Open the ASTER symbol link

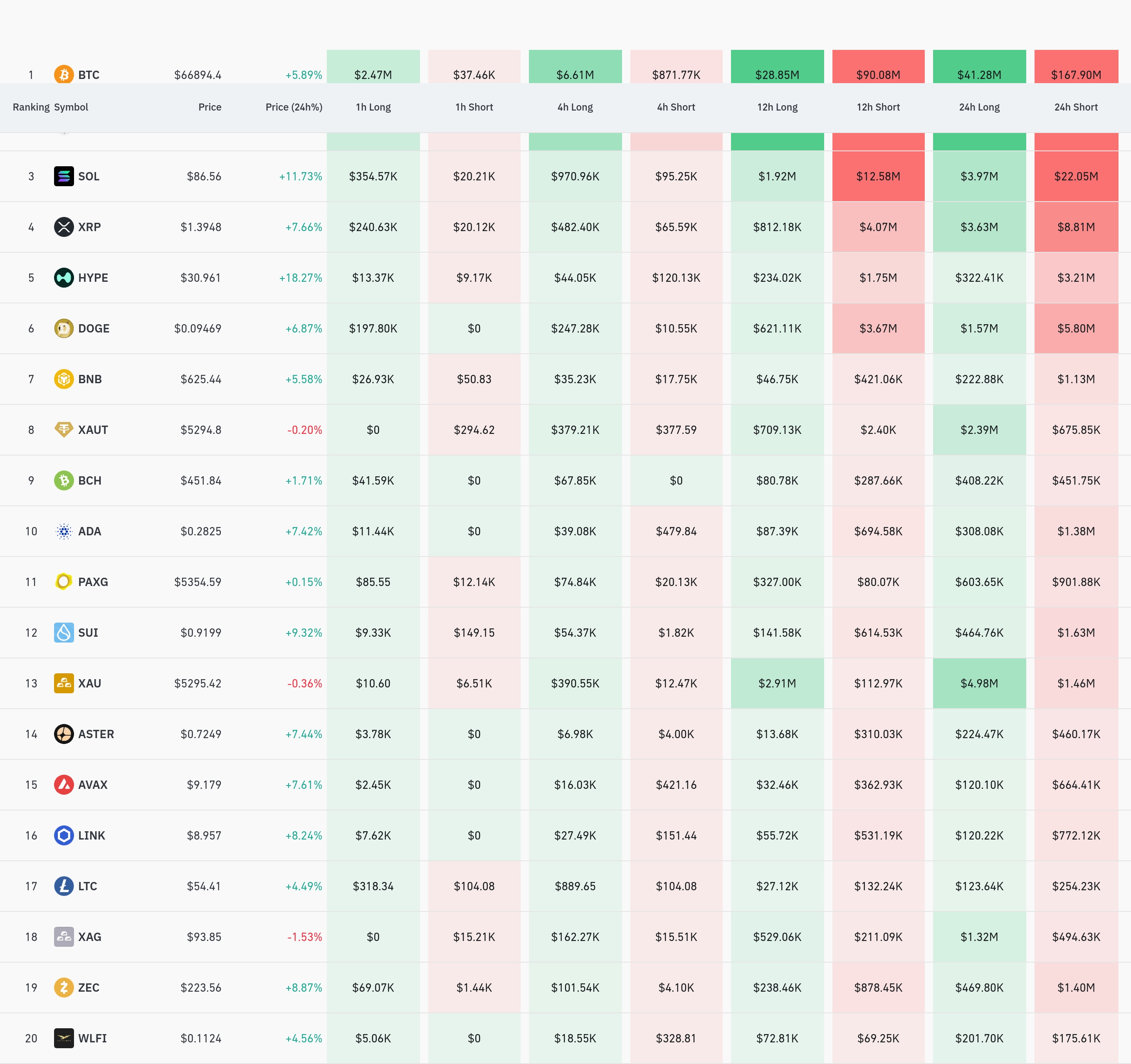pyautogui.click(x=96, y=734)
